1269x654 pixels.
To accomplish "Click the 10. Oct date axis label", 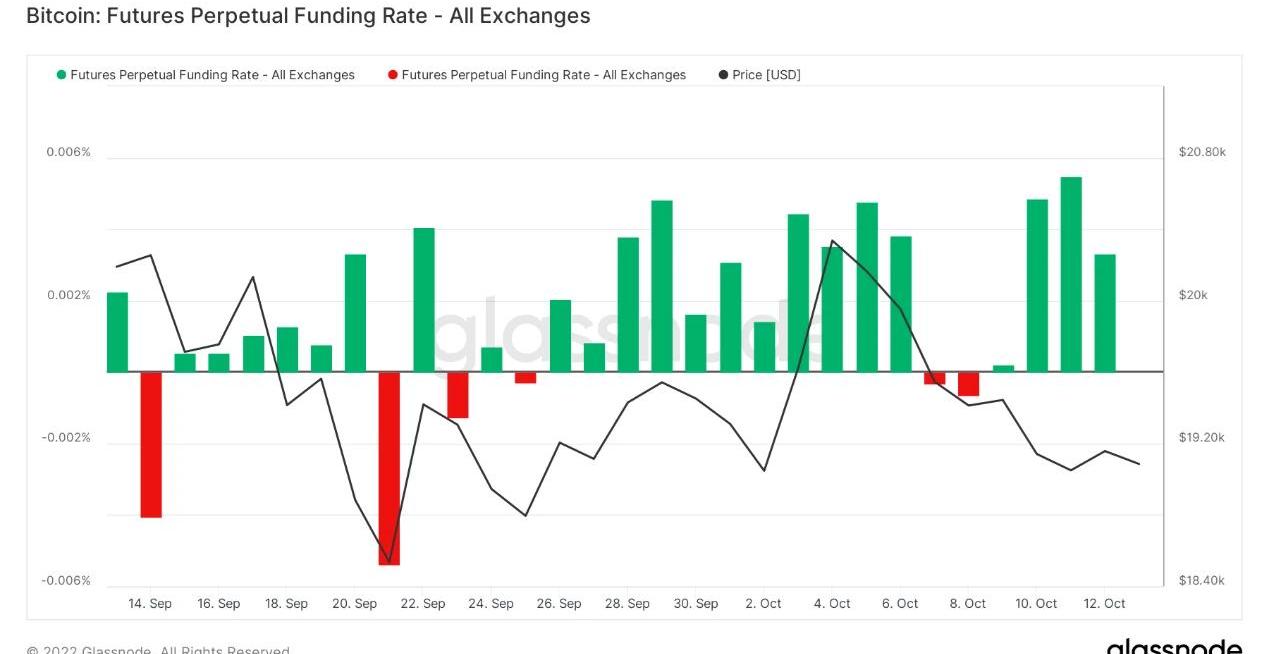I will coord(1036,604).
